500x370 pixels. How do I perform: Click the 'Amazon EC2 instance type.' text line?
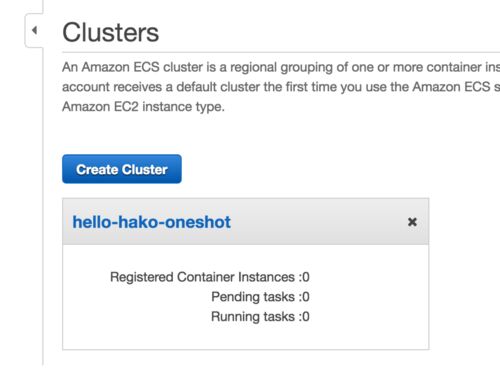pos(143,107)
